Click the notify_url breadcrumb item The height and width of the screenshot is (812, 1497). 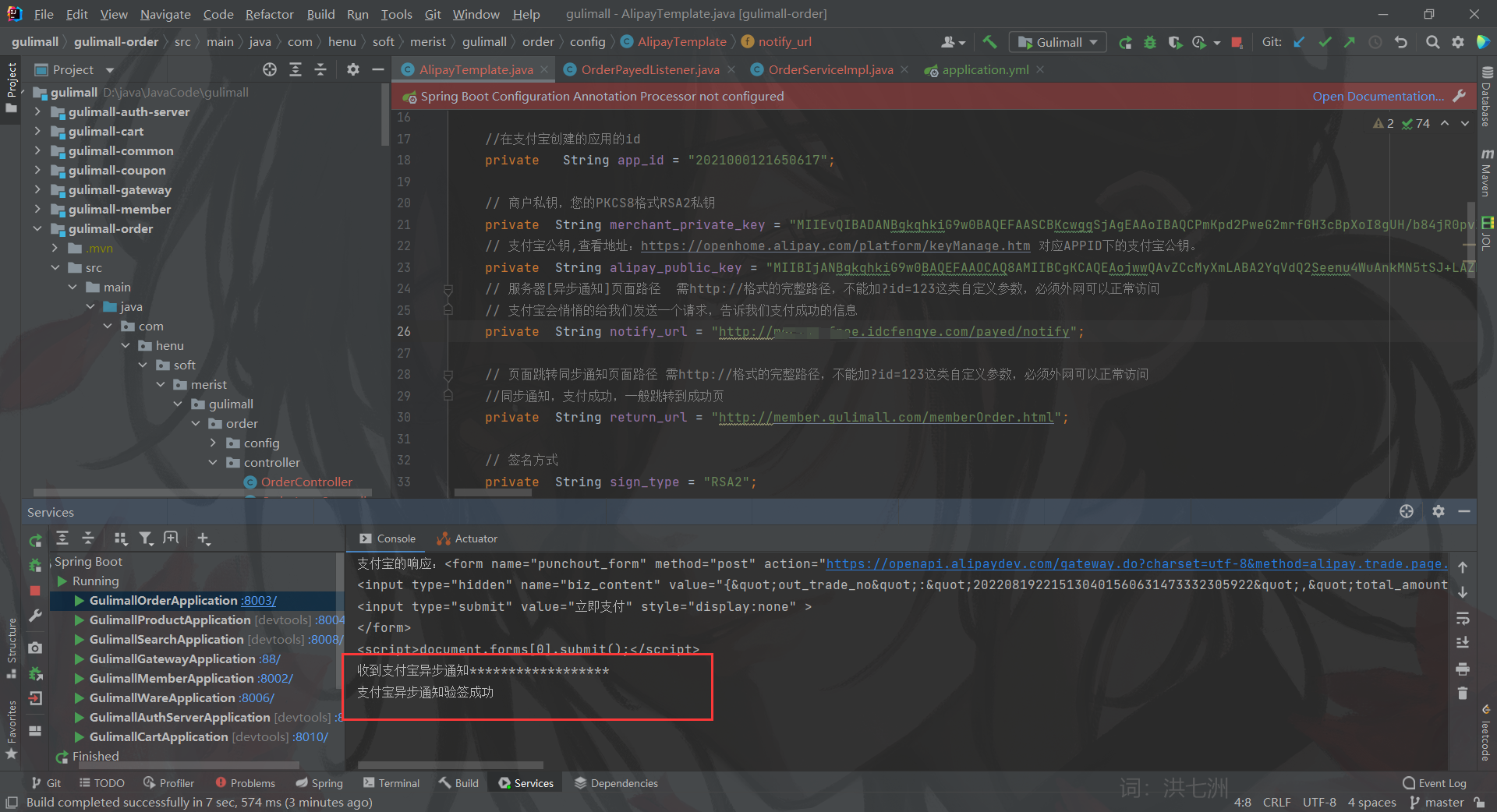(777, 41)
